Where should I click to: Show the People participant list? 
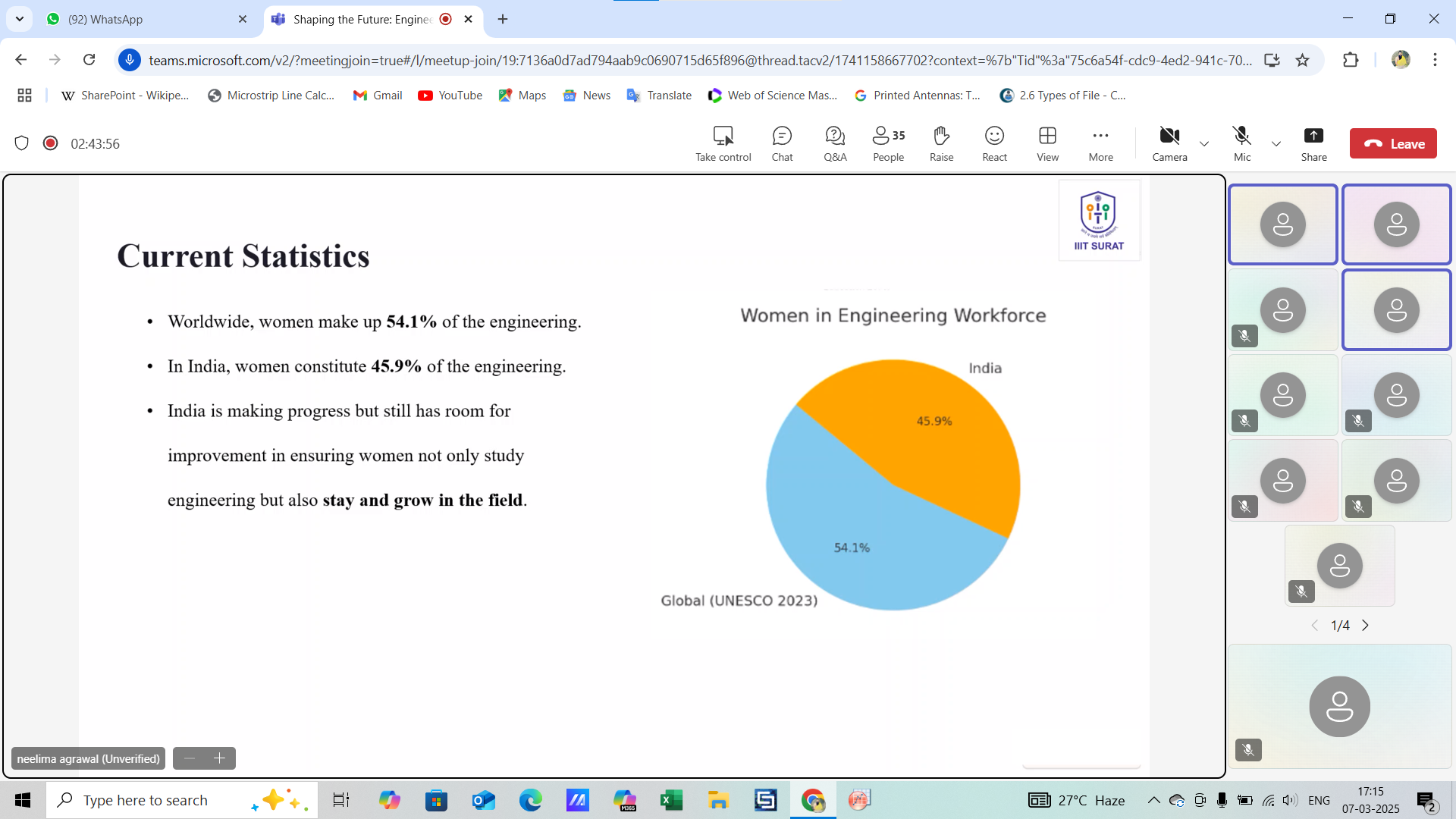888,143
